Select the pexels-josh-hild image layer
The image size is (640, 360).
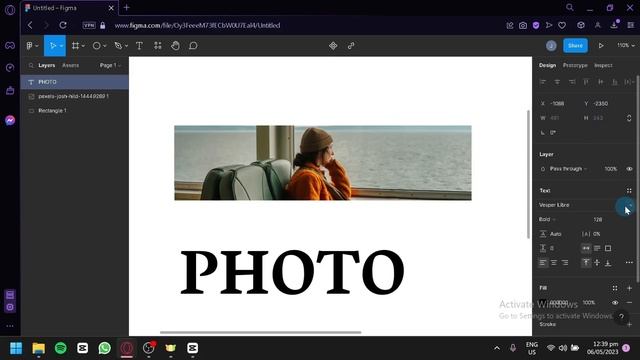tap(75, 96)
